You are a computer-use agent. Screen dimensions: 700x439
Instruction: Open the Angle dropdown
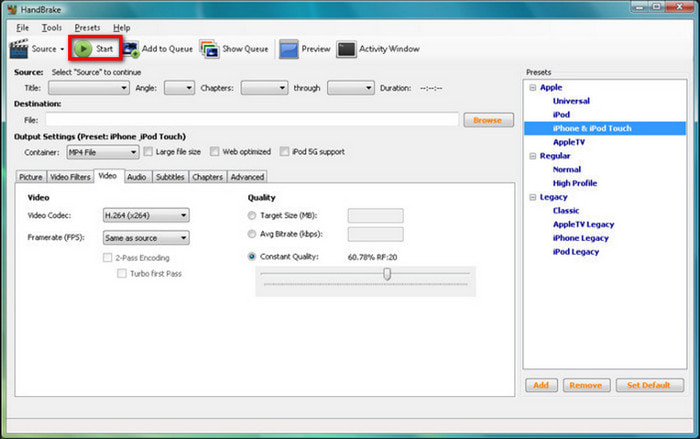pos(179,88)
